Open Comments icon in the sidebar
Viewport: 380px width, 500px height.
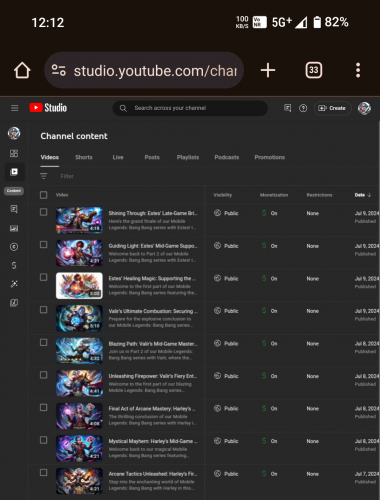(x=14, y=209)
